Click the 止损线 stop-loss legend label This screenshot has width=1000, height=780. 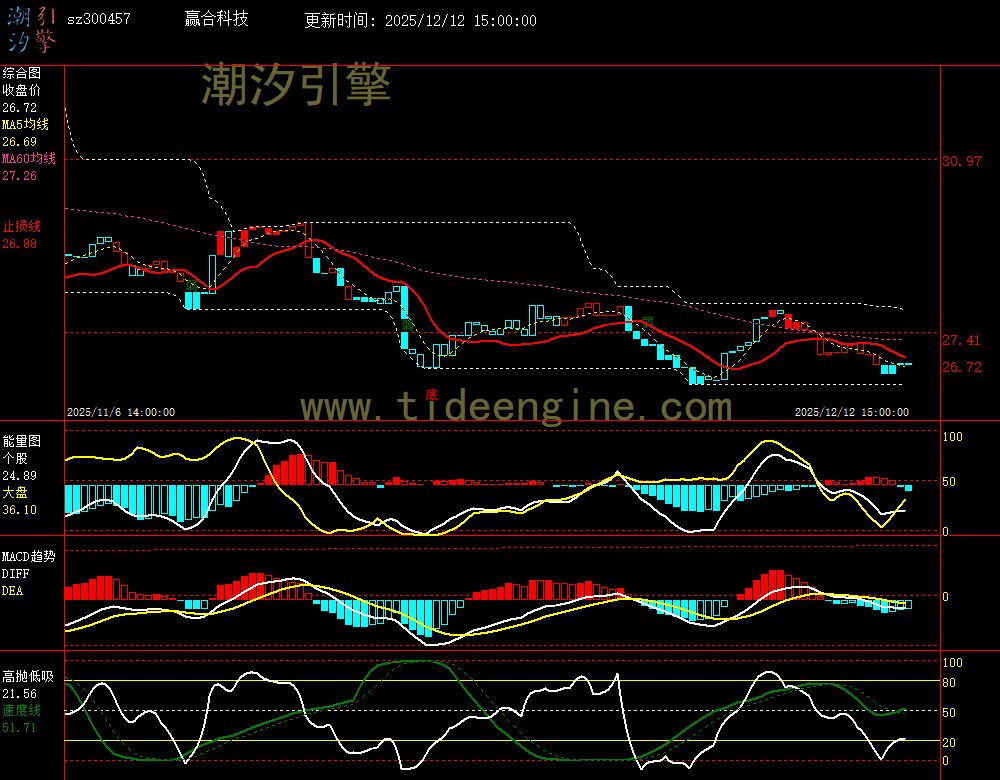point(21,226)
